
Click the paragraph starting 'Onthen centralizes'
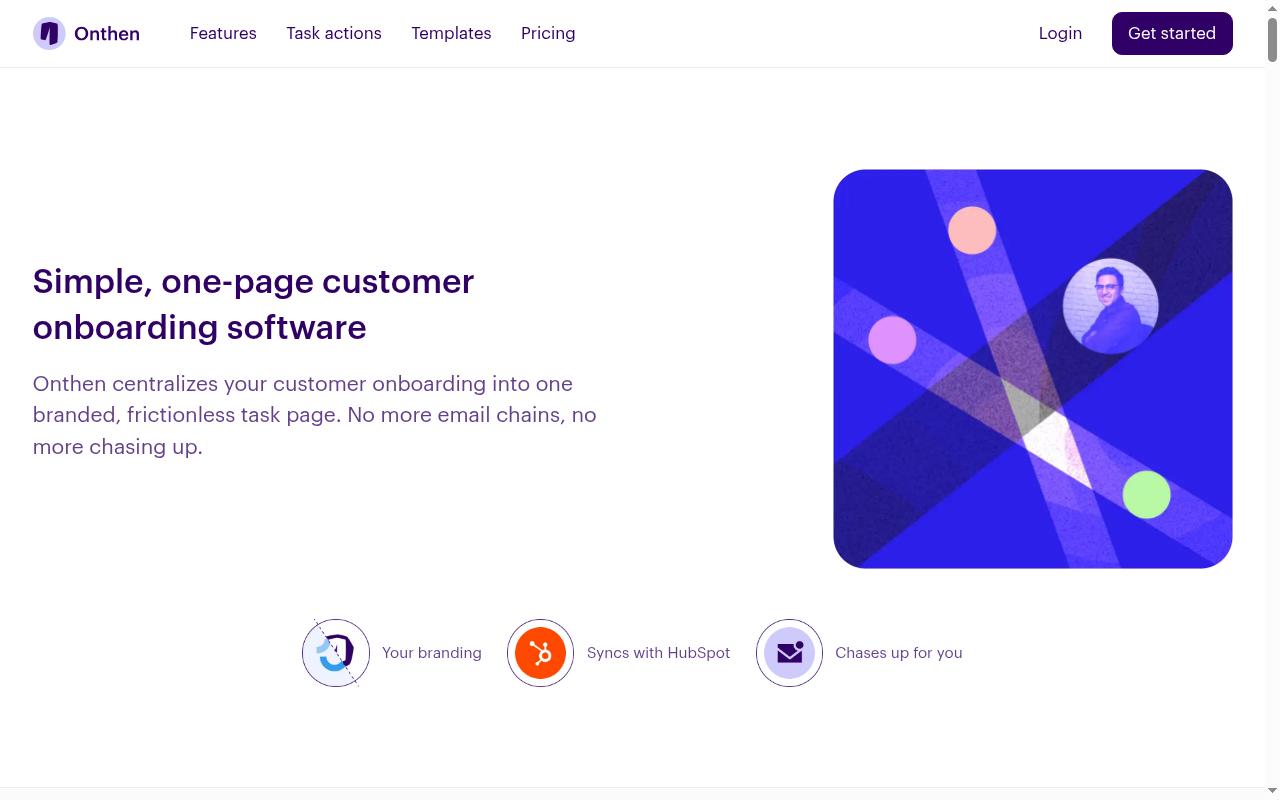(315, 415)
